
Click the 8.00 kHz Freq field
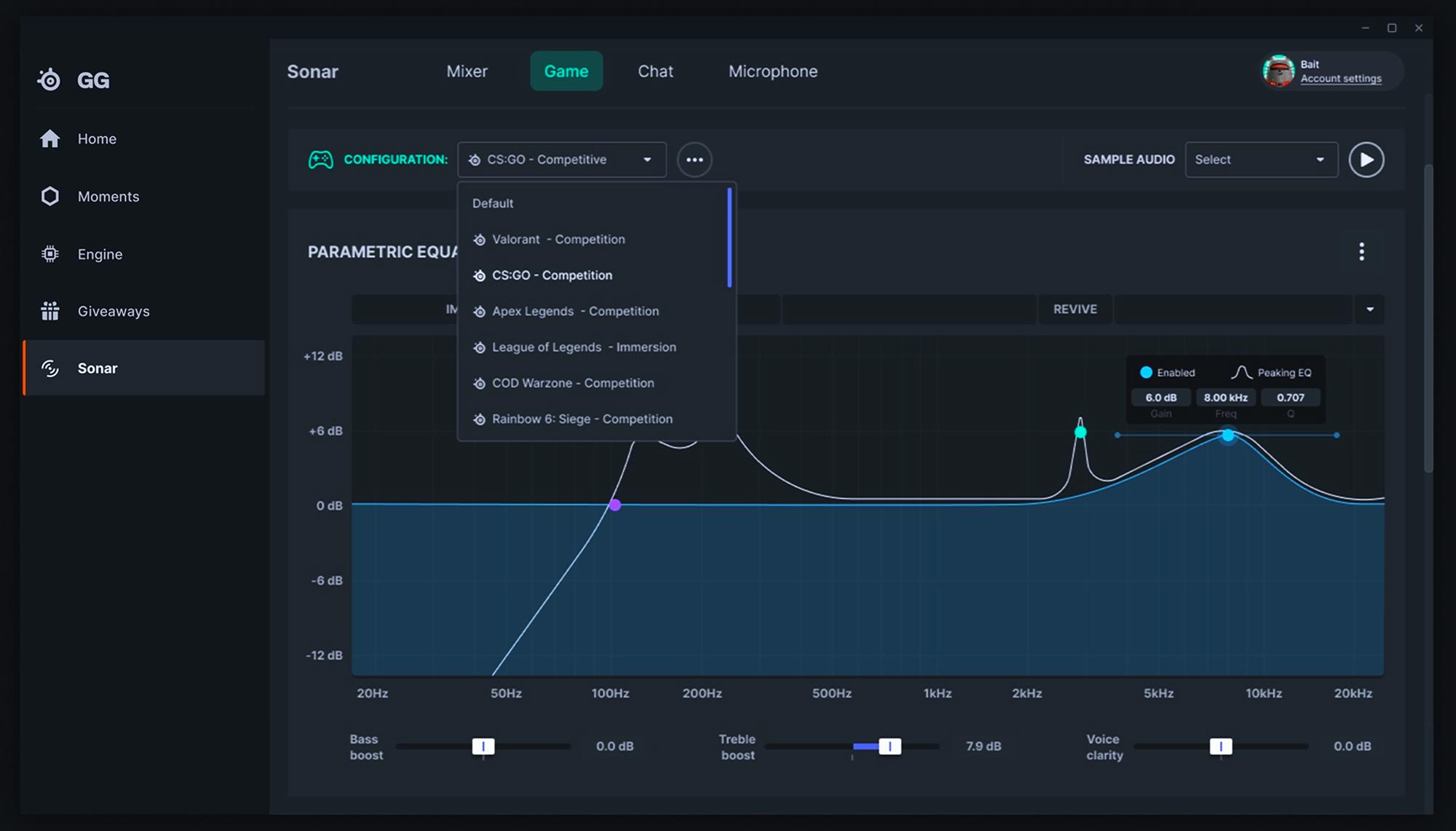click(1225, 398)
